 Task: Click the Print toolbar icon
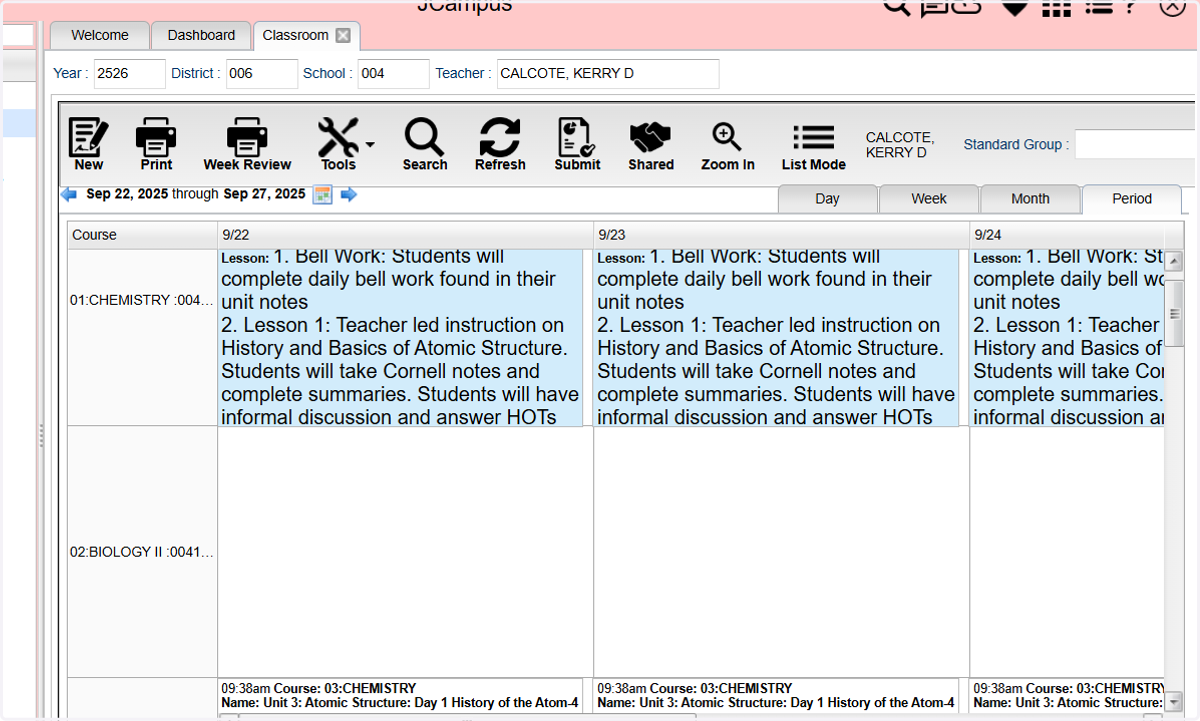[x=156, y=144]
